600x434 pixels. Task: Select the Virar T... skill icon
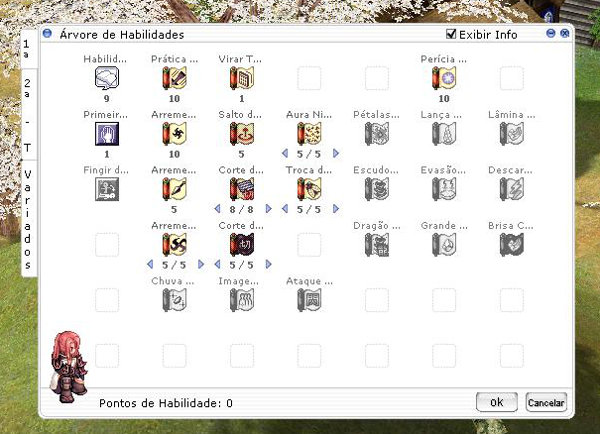241,78
